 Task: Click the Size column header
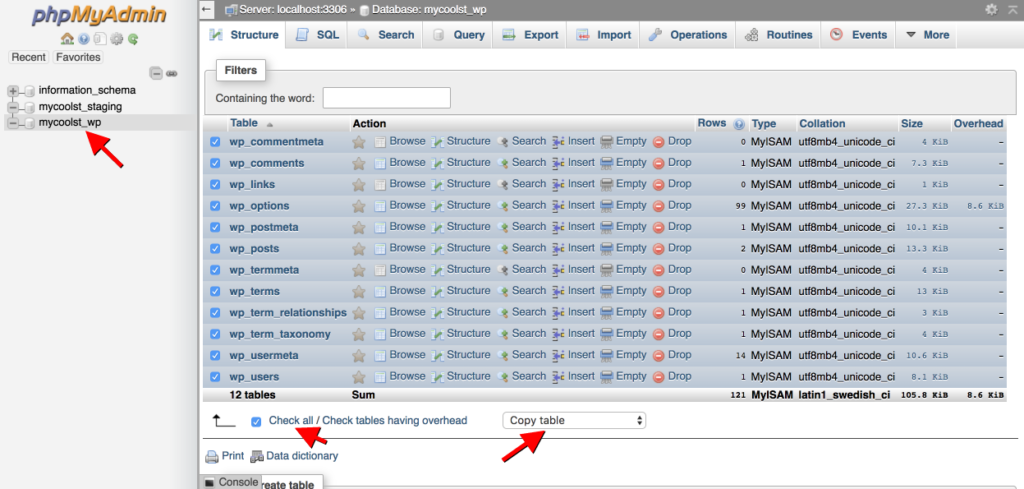click(x=912, y=123)
